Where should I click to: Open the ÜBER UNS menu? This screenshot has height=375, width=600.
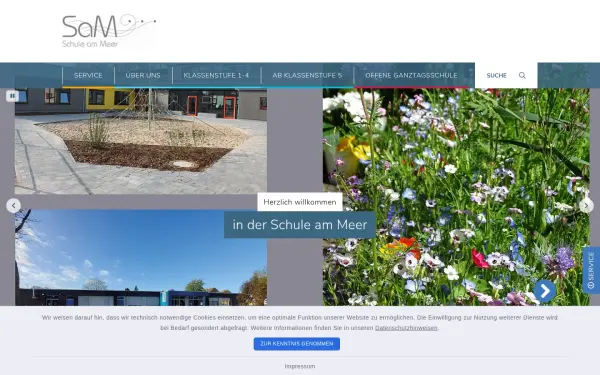(143, 75)
